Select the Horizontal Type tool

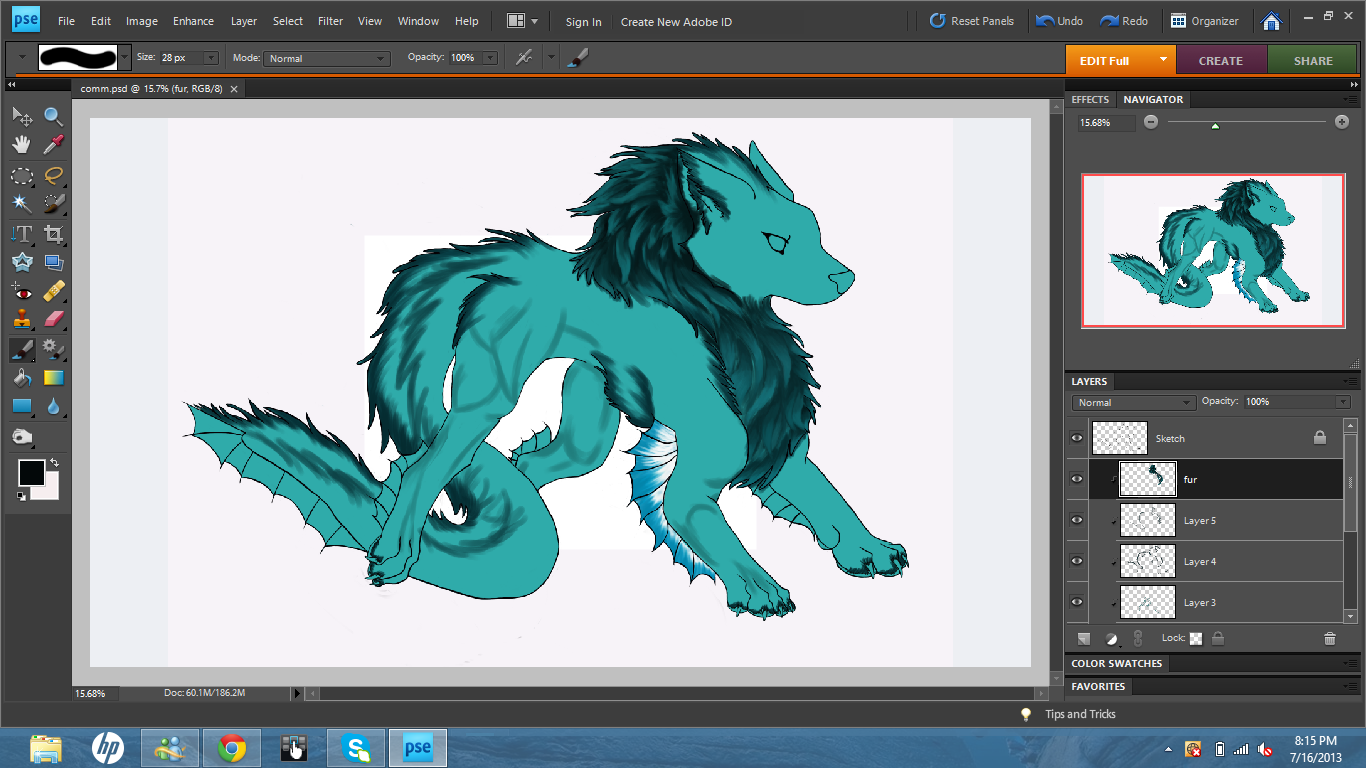[x=21, y=235]
